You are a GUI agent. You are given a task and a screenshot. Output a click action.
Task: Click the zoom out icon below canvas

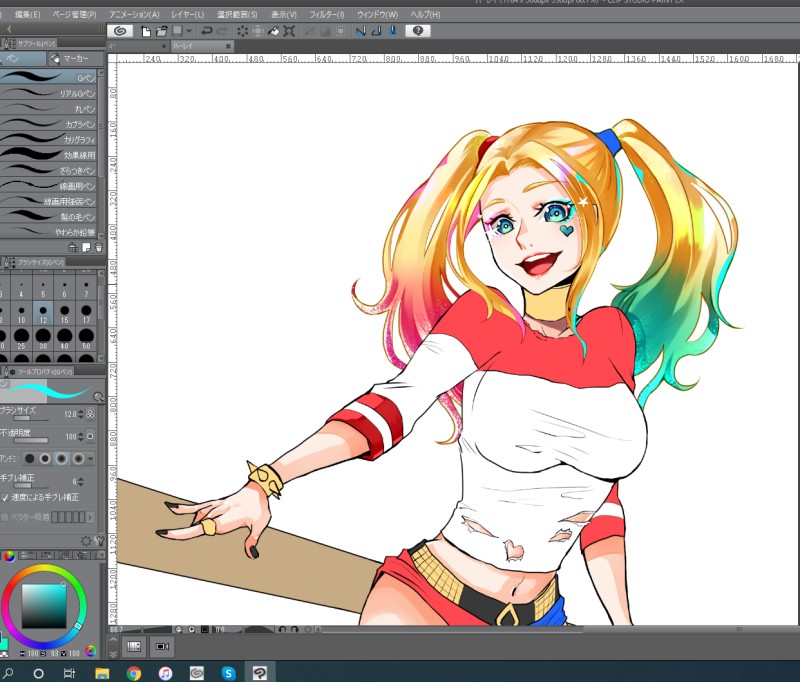tap(179, 629)
